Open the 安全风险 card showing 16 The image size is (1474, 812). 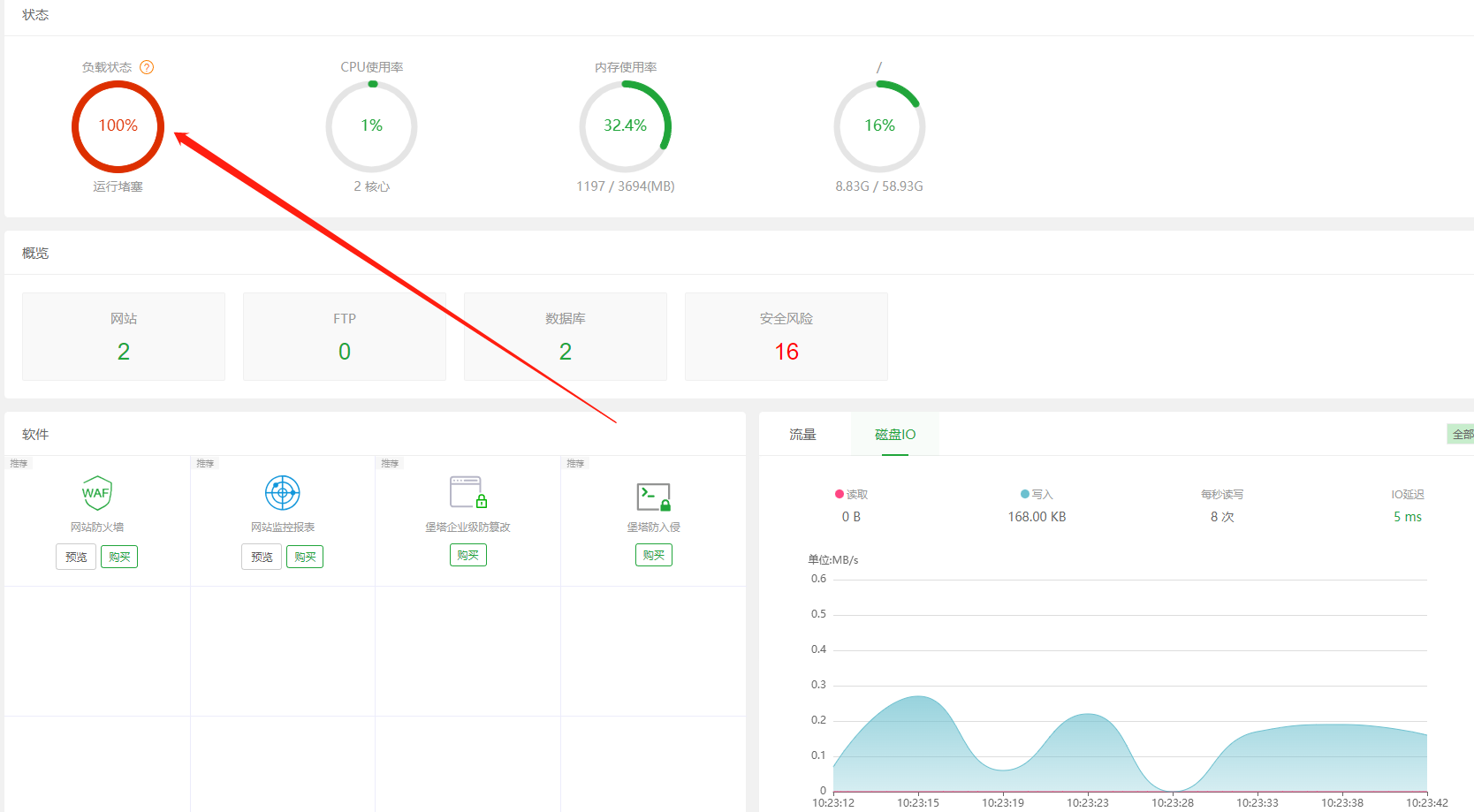pos(786,337)
